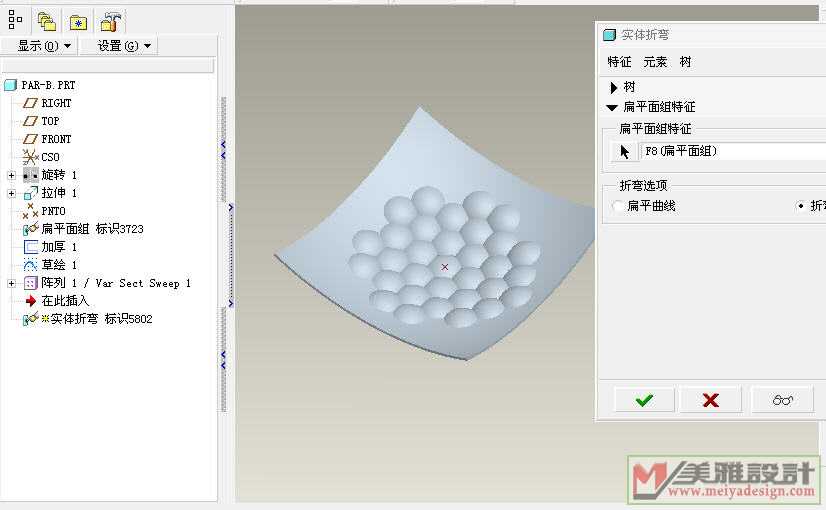Image resolution: width=826 pixels, height=510 pixels.
Task: Click the PAR-B.PRT root label
Action: pos(48,85)
